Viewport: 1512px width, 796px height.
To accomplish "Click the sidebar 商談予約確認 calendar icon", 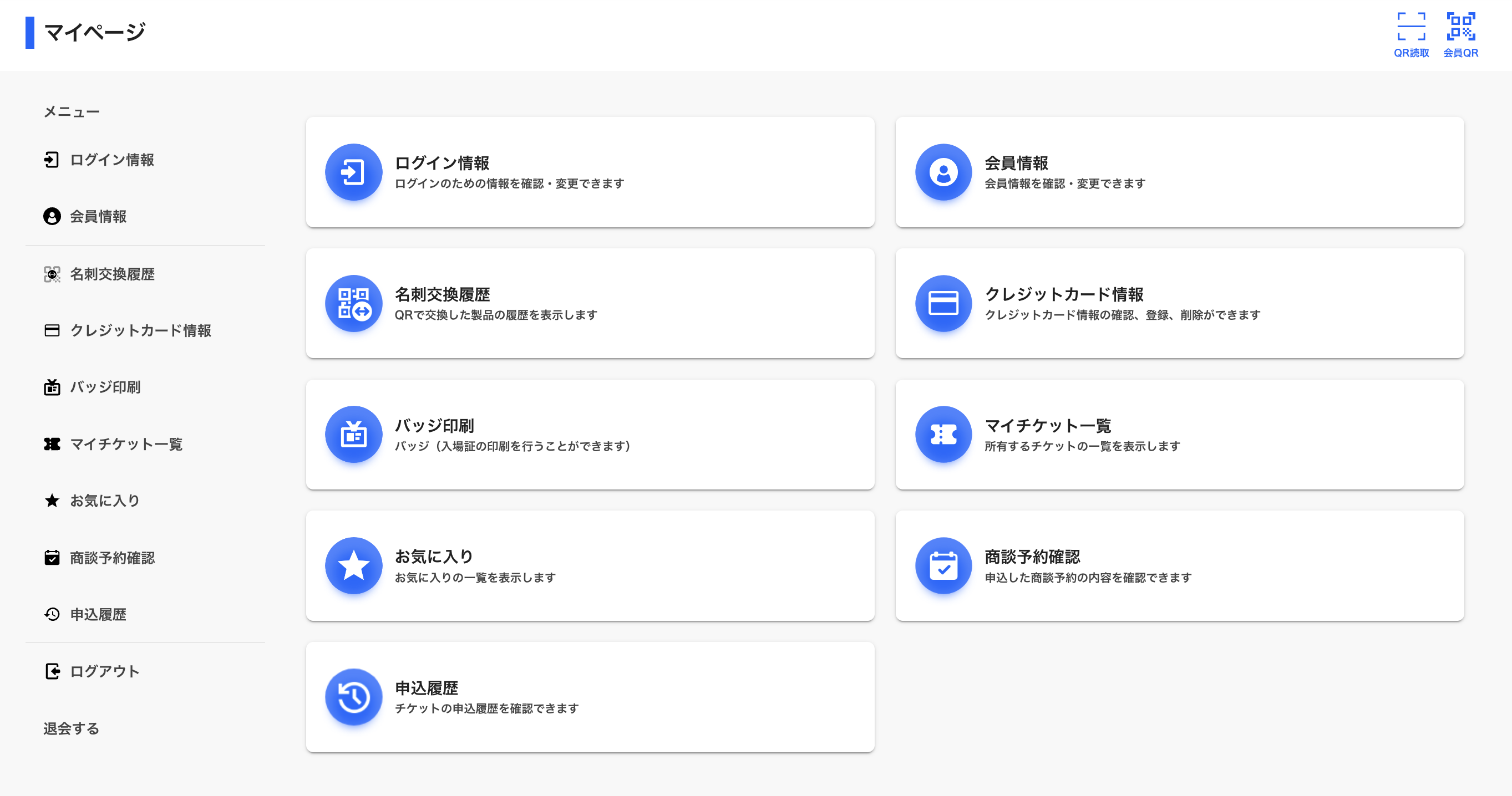I will (x=52, y=557).
